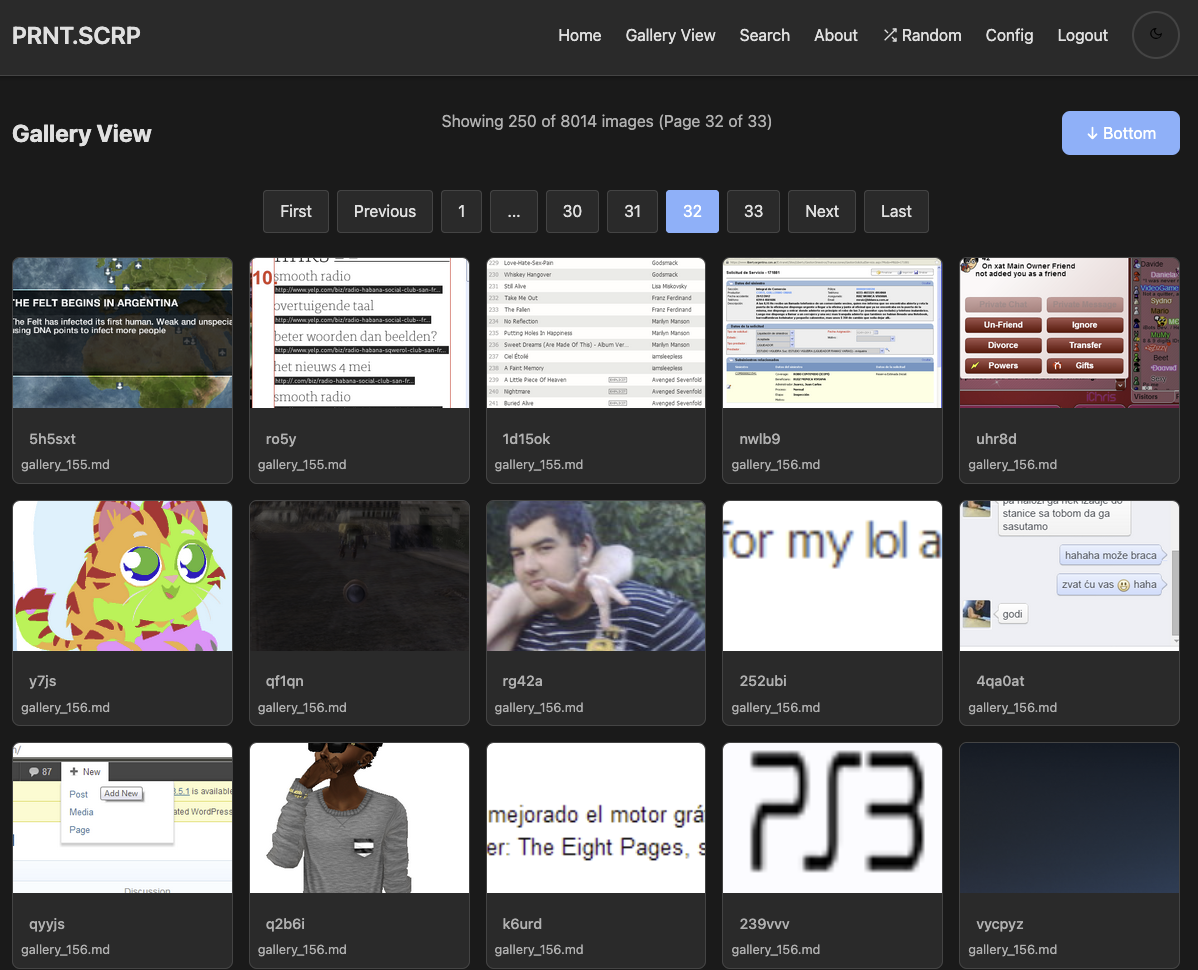Click the Random shuffle icon
Image resolution: width=1198 pixels, height=970 pixels.
[890, 35]
